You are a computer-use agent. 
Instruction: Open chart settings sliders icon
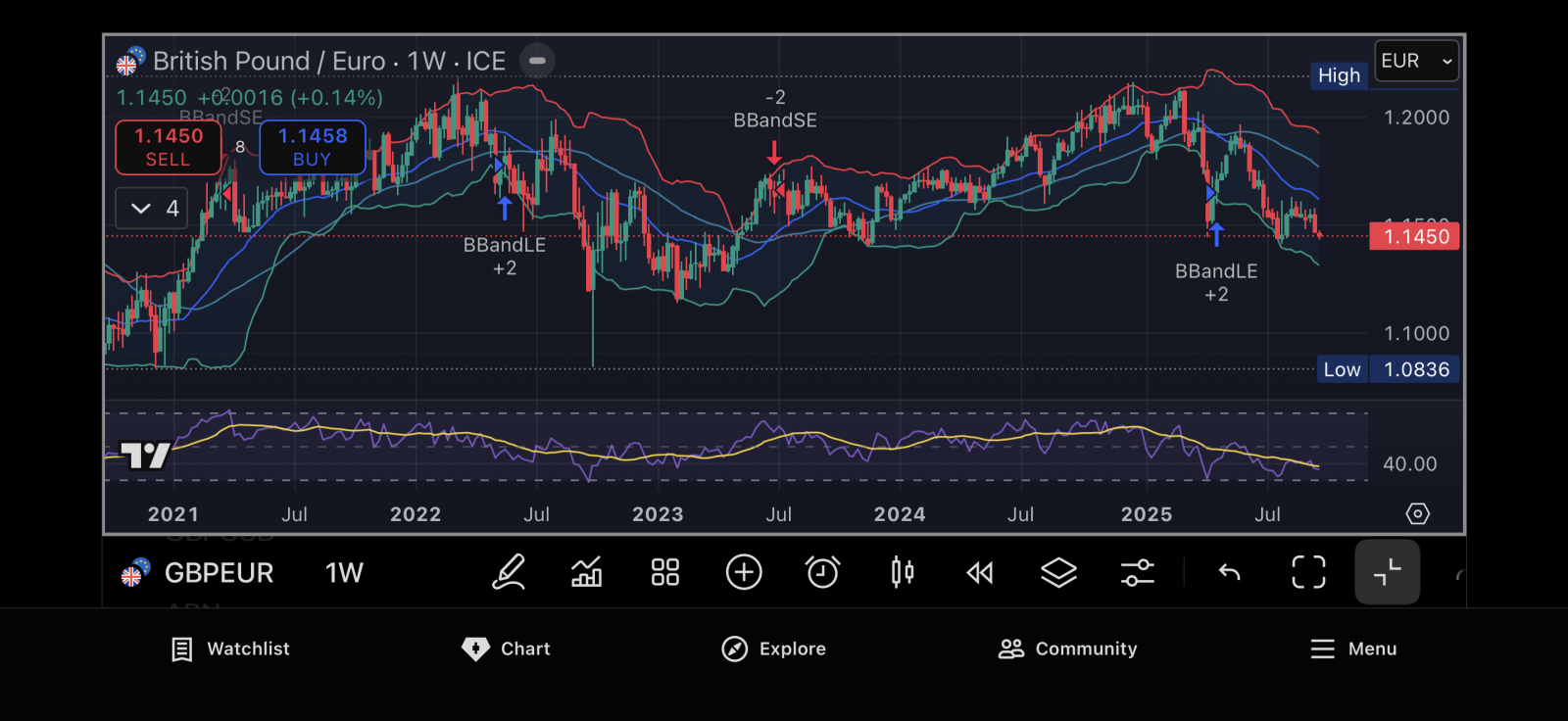point(1137,572)
